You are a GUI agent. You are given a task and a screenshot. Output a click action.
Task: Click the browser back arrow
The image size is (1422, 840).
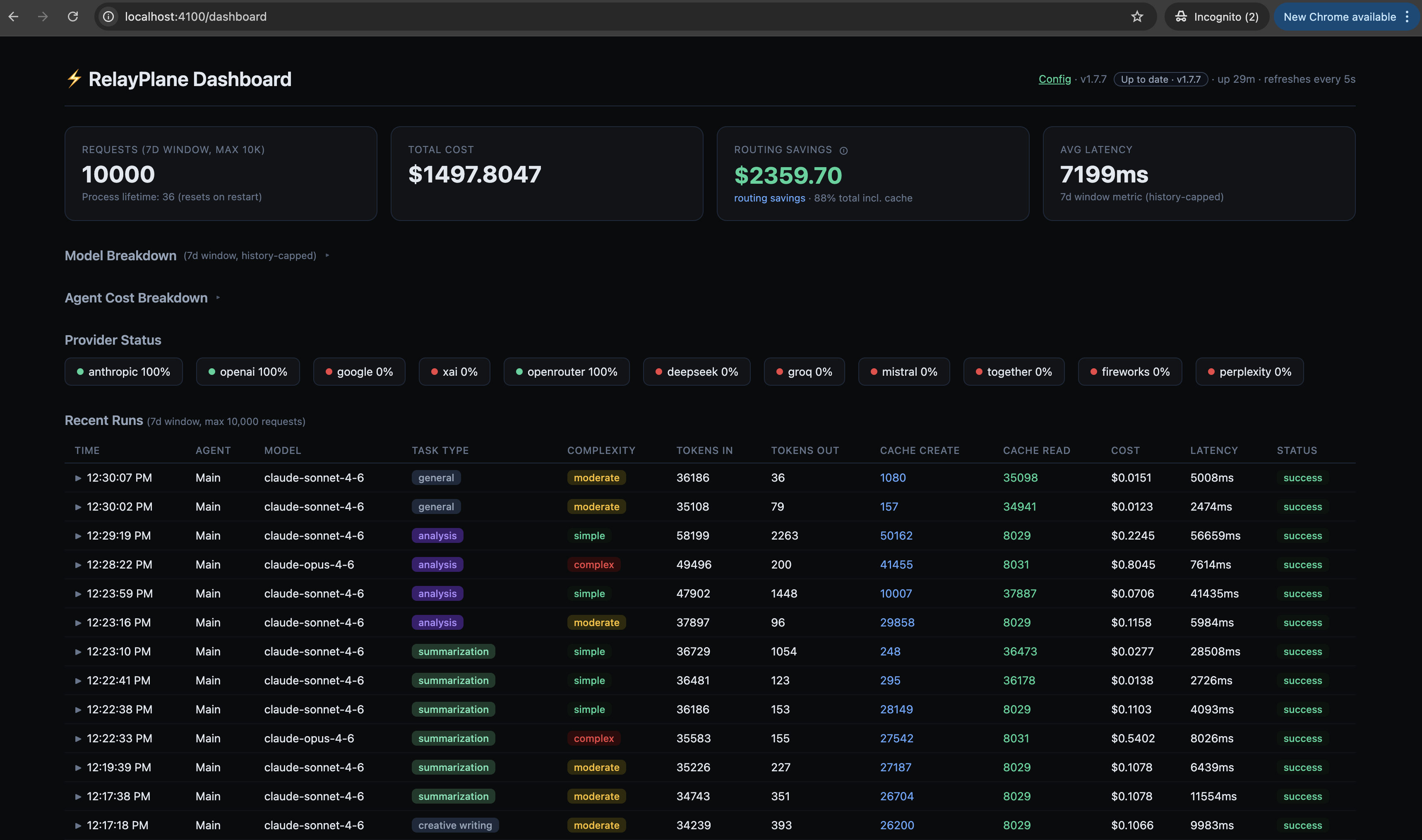pos(14,17)
